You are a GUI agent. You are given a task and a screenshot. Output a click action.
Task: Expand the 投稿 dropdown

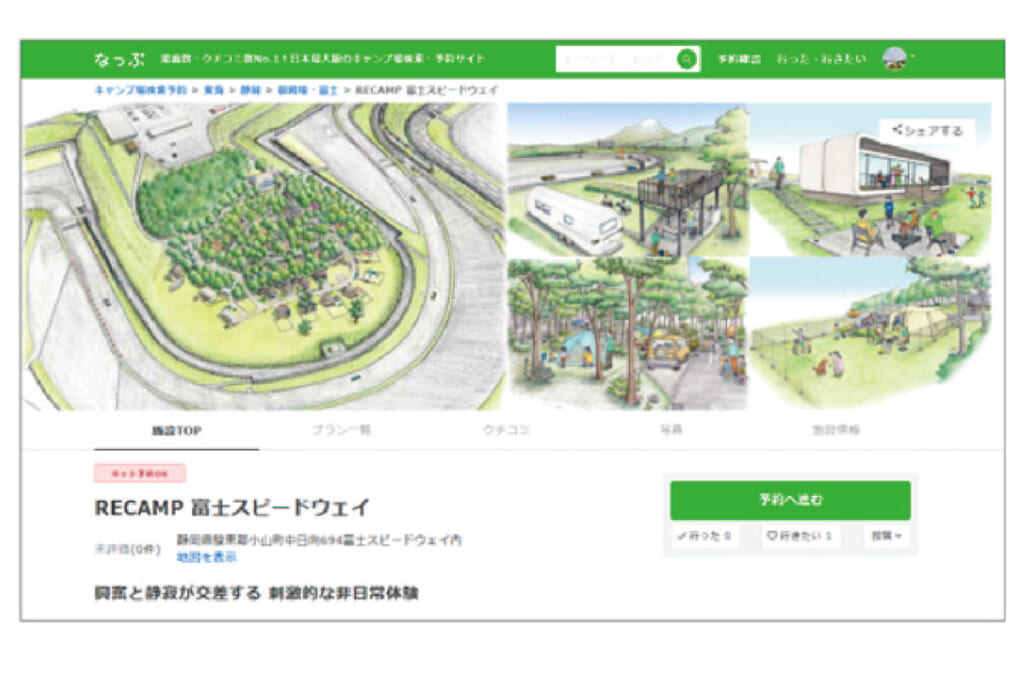point(886,536)
